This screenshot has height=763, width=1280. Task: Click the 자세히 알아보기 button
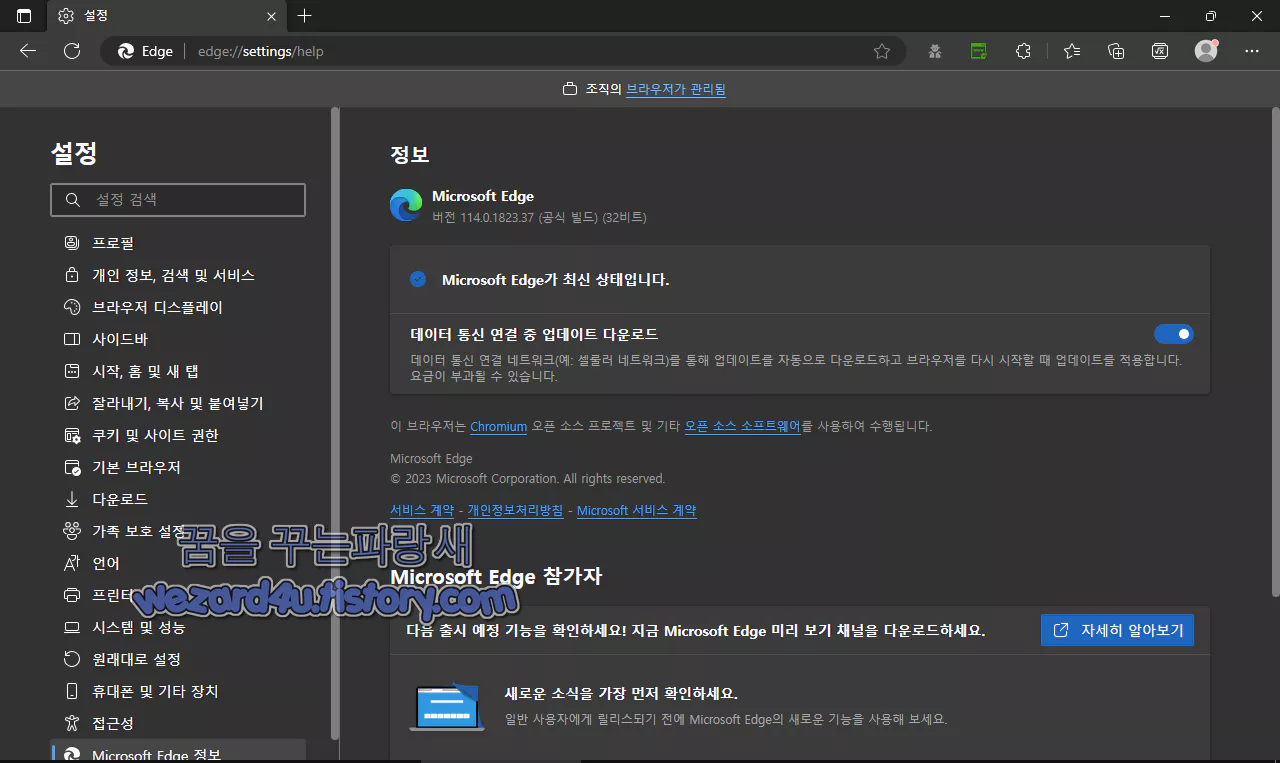(x=1117, y=630)
